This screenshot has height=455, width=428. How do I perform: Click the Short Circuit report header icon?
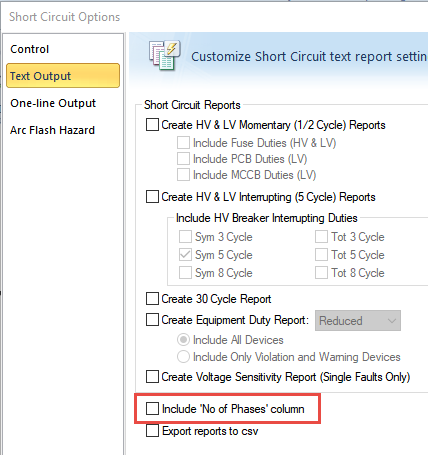click(x=165, y=55)
